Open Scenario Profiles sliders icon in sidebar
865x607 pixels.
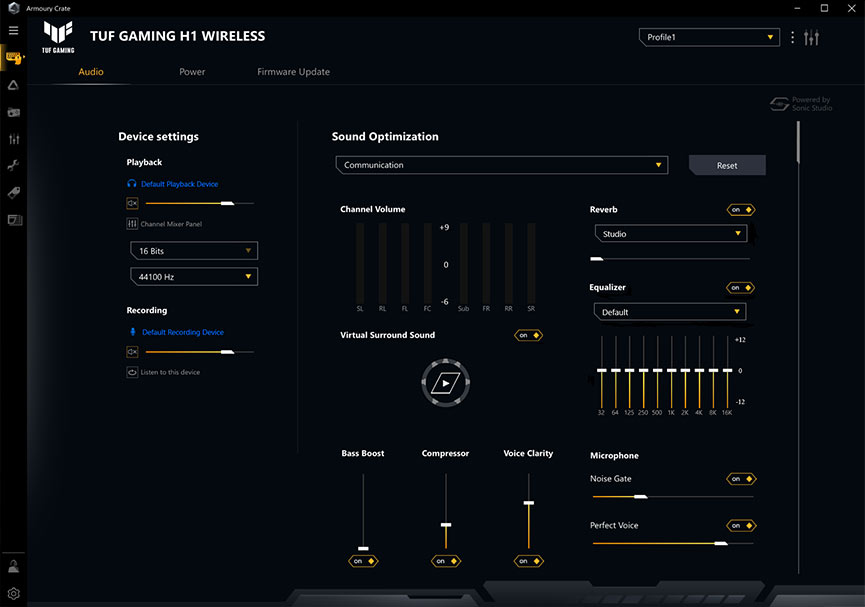(14, 139)
